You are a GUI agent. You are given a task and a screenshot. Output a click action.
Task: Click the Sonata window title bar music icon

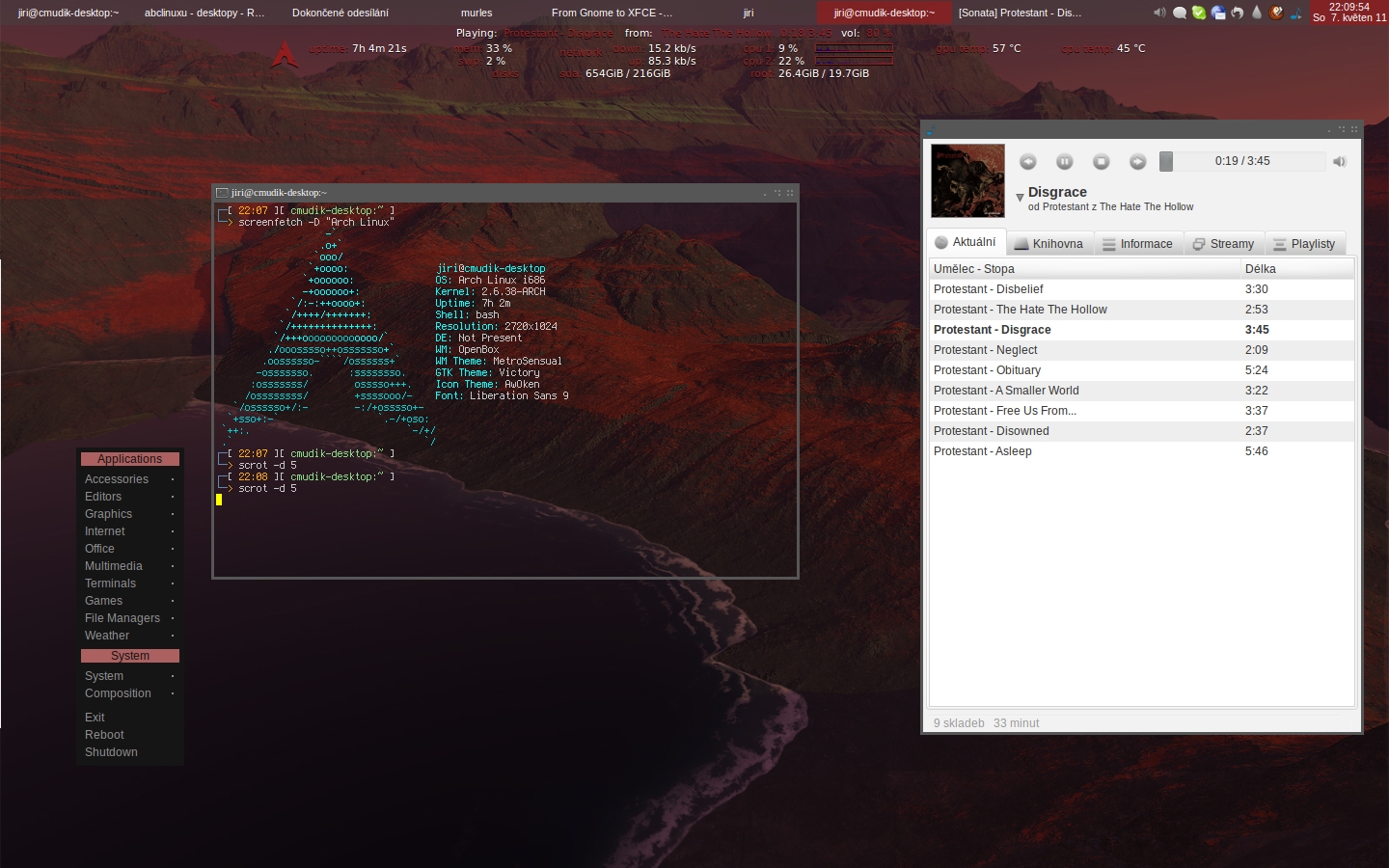click(x=930, y=130)
